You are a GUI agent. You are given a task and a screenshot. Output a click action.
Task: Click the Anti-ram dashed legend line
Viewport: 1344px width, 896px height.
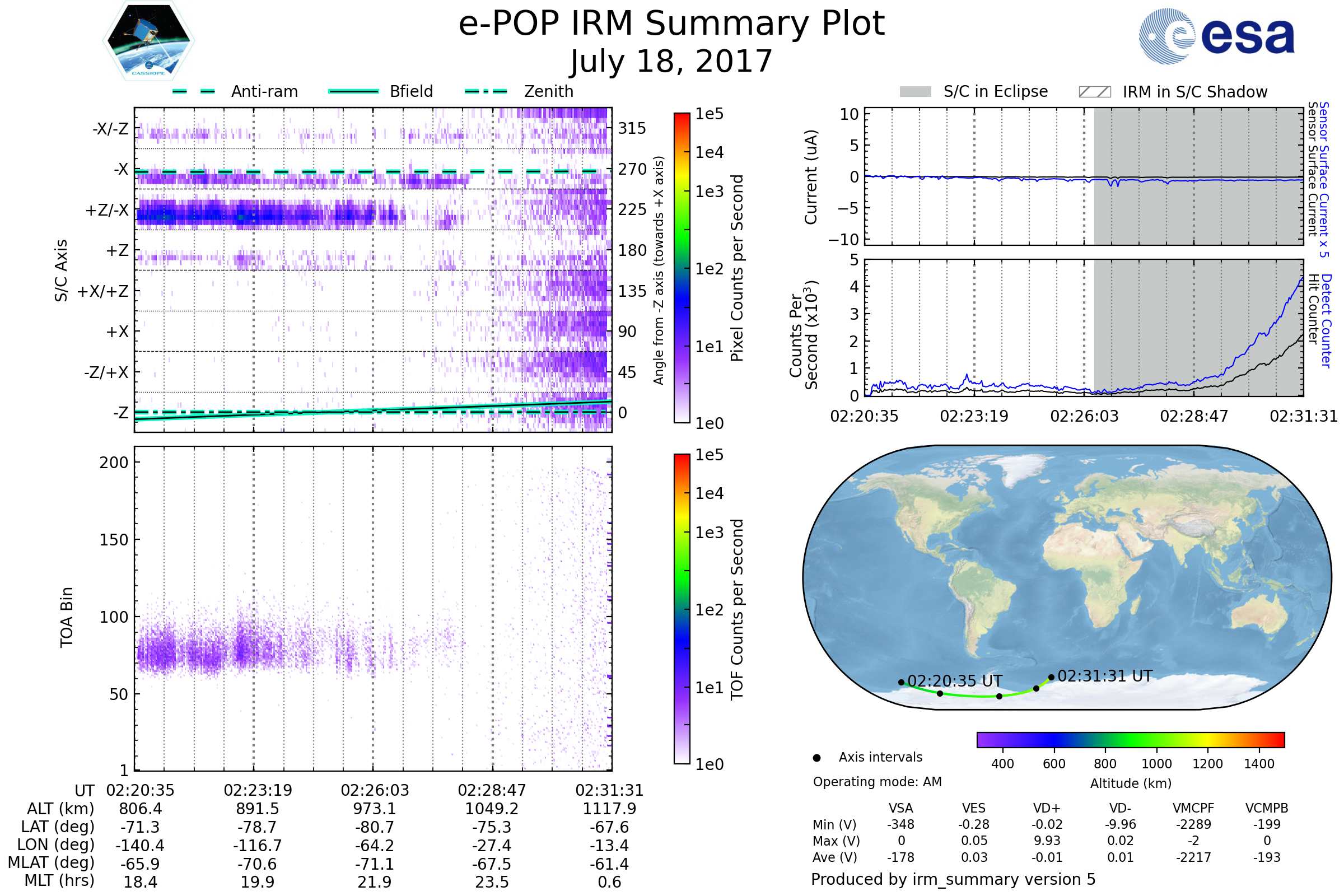point(194,91)
